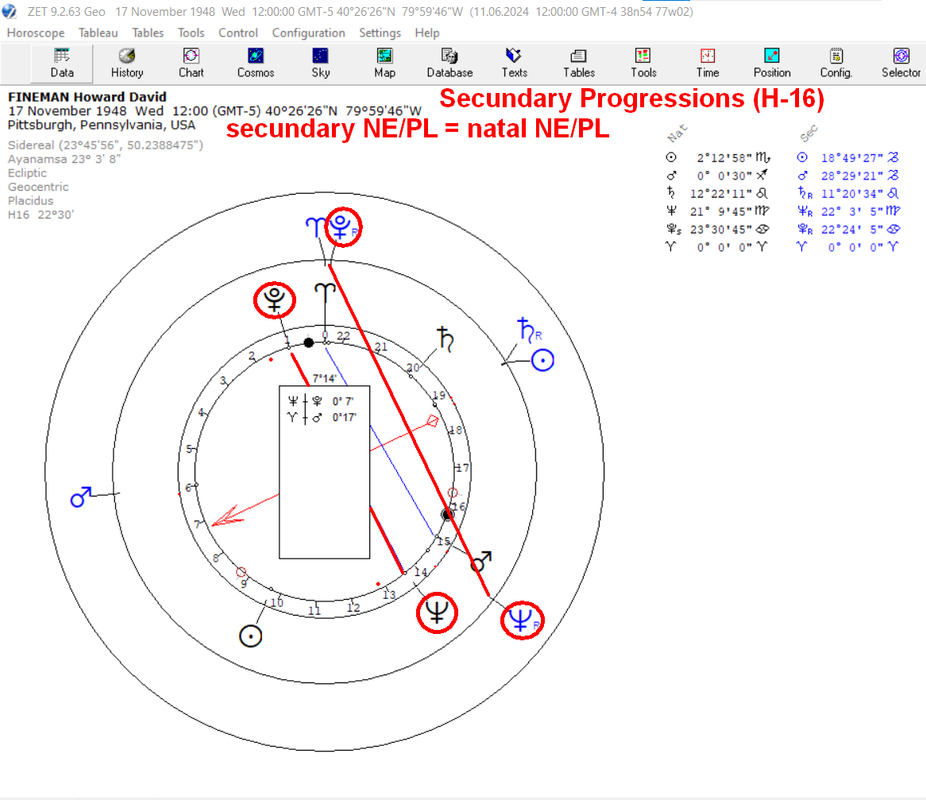The image size is (926, 800).
Task: Click progressed Mars position 28°29'21" row
Action: pos(848,175)
